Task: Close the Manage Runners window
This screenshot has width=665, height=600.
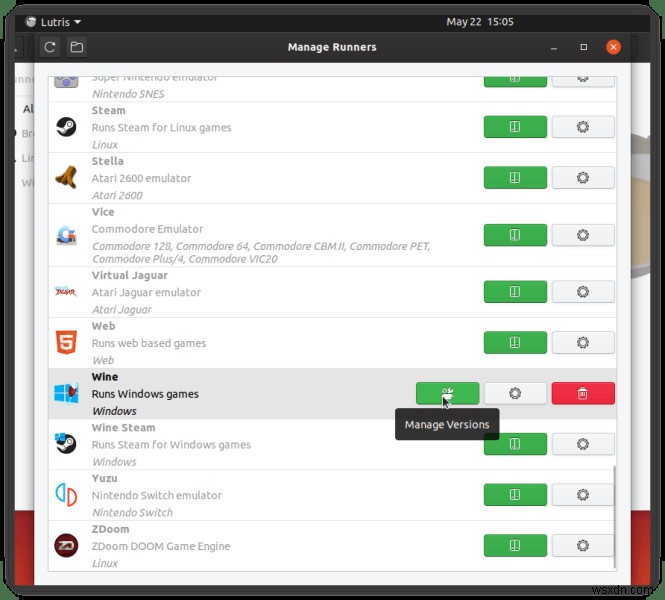Action: [613, 47]
